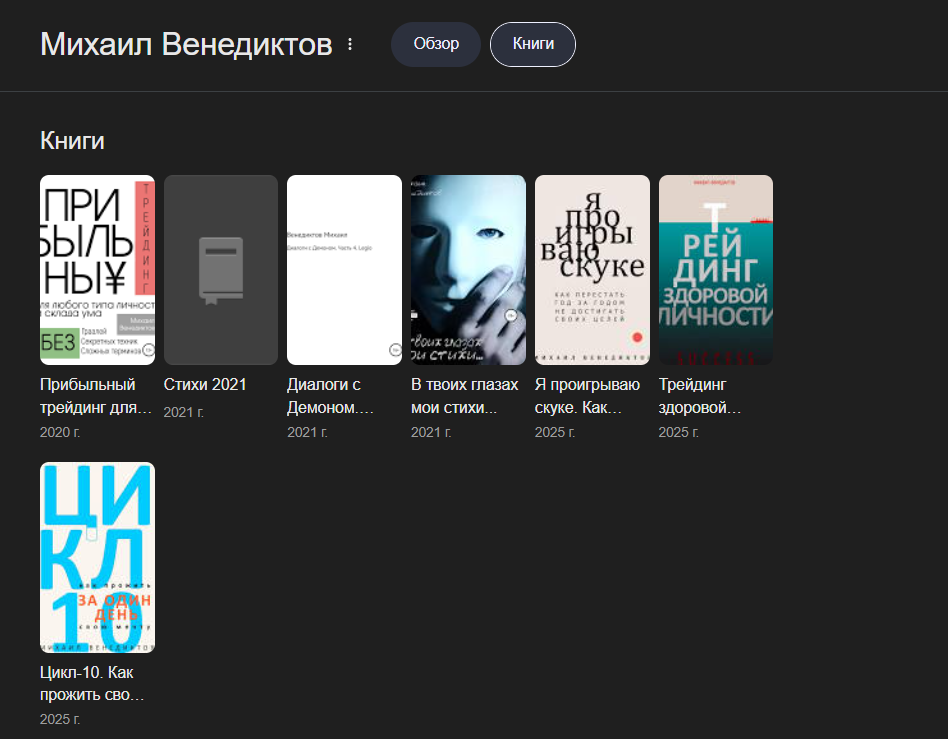
Task: Click the Трейдинг здоровой личности cover
Action: click(x=715, y=270)
